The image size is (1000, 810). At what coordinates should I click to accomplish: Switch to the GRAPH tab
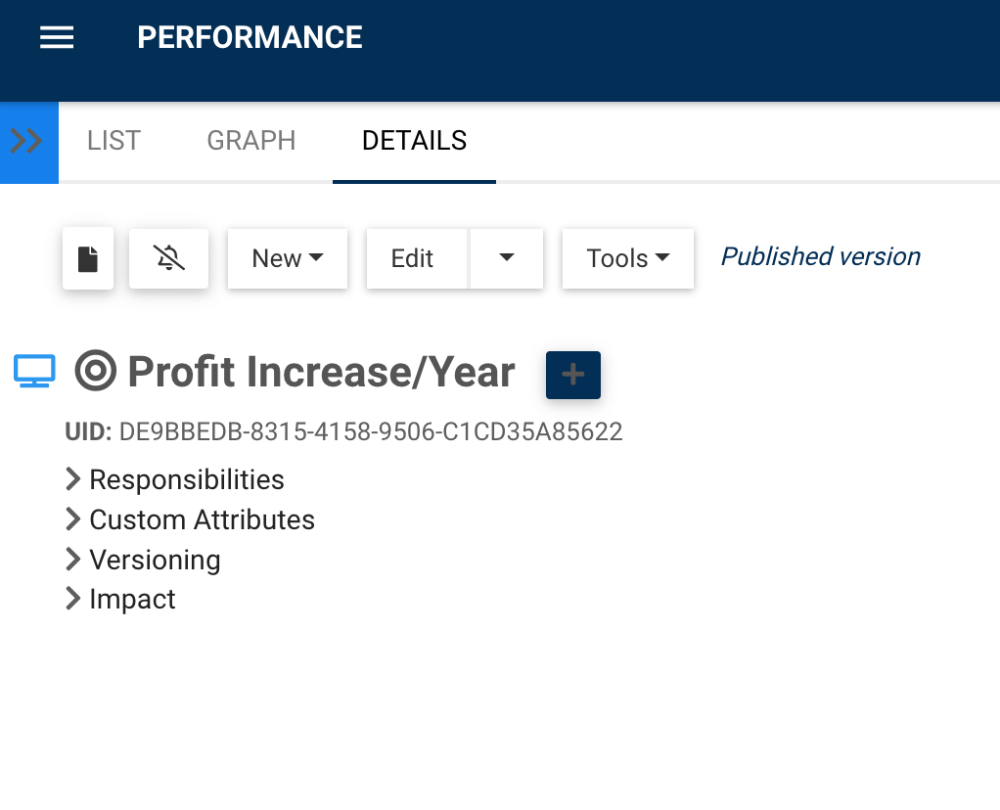point(251,141)
